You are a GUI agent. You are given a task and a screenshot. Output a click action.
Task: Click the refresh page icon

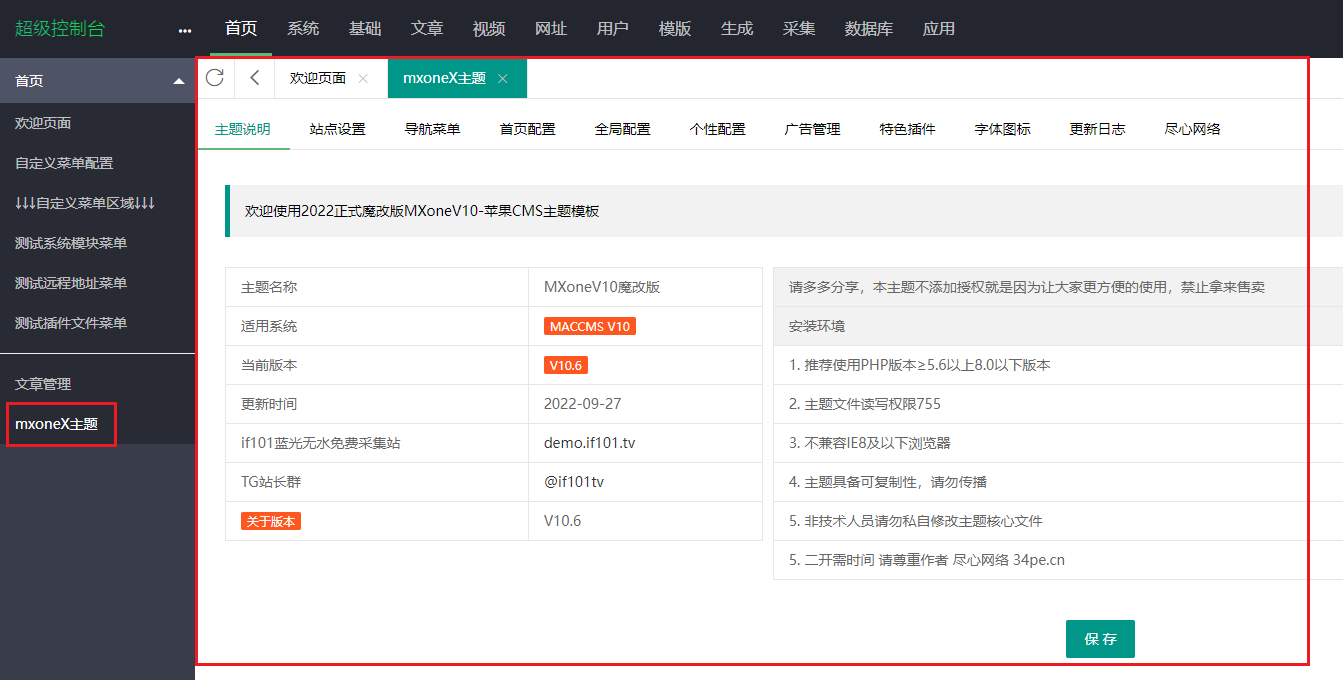click(214, 78)
